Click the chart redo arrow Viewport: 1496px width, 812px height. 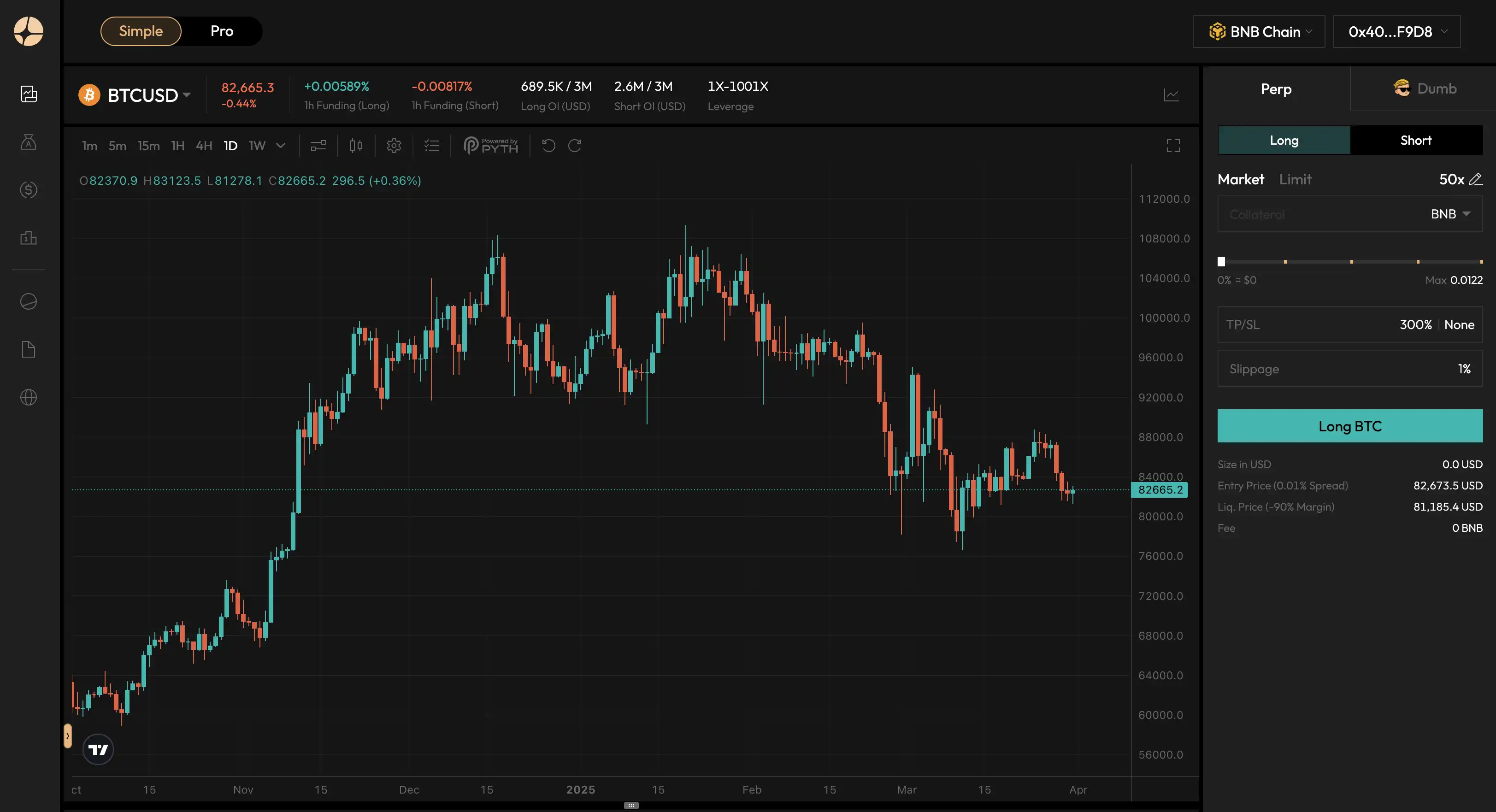click(x=575, y=145)
